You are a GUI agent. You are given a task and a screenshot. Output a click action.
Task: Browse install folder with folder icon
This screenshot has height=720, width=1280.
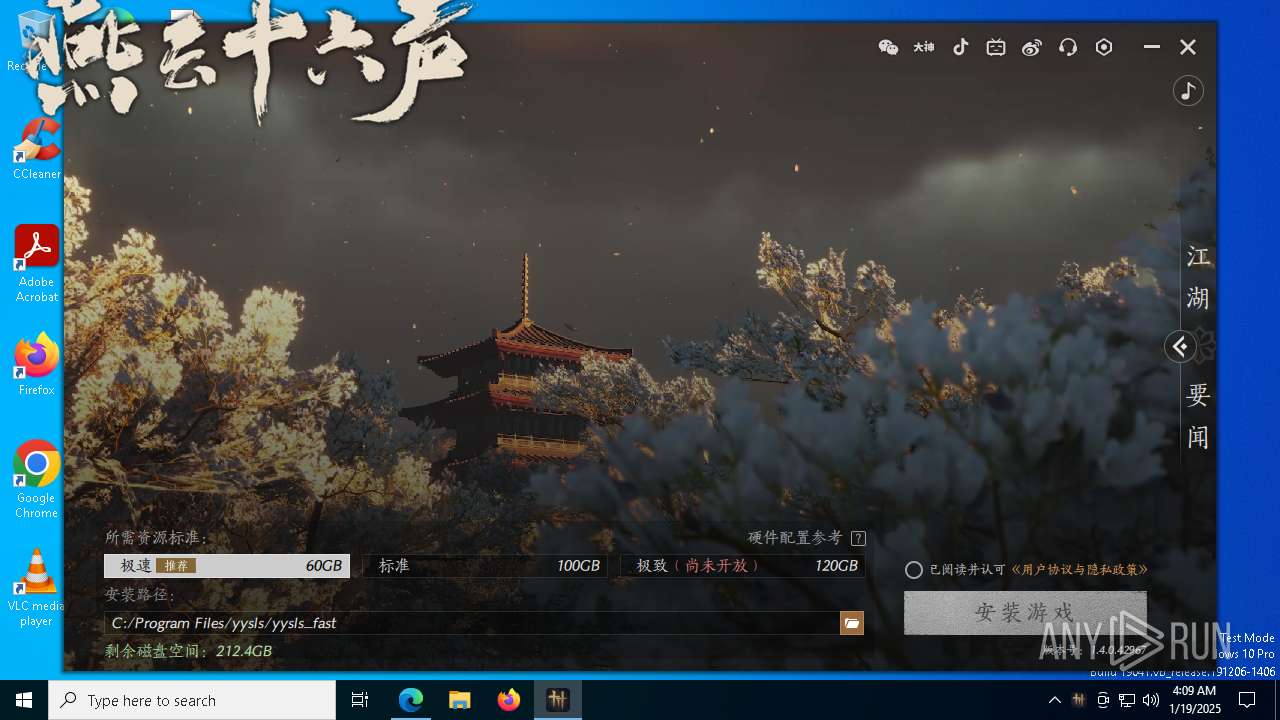click(852, 623)
